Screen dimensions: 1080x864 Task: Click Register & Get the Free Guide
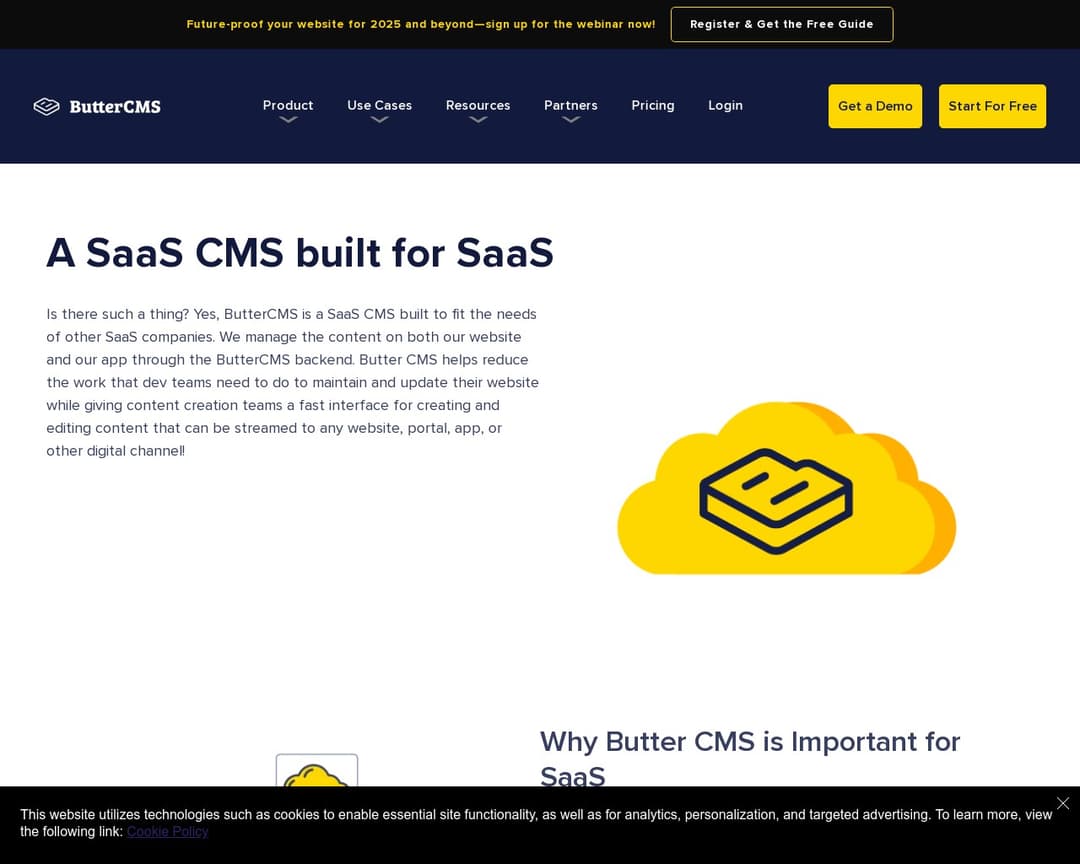coord(781,24)
